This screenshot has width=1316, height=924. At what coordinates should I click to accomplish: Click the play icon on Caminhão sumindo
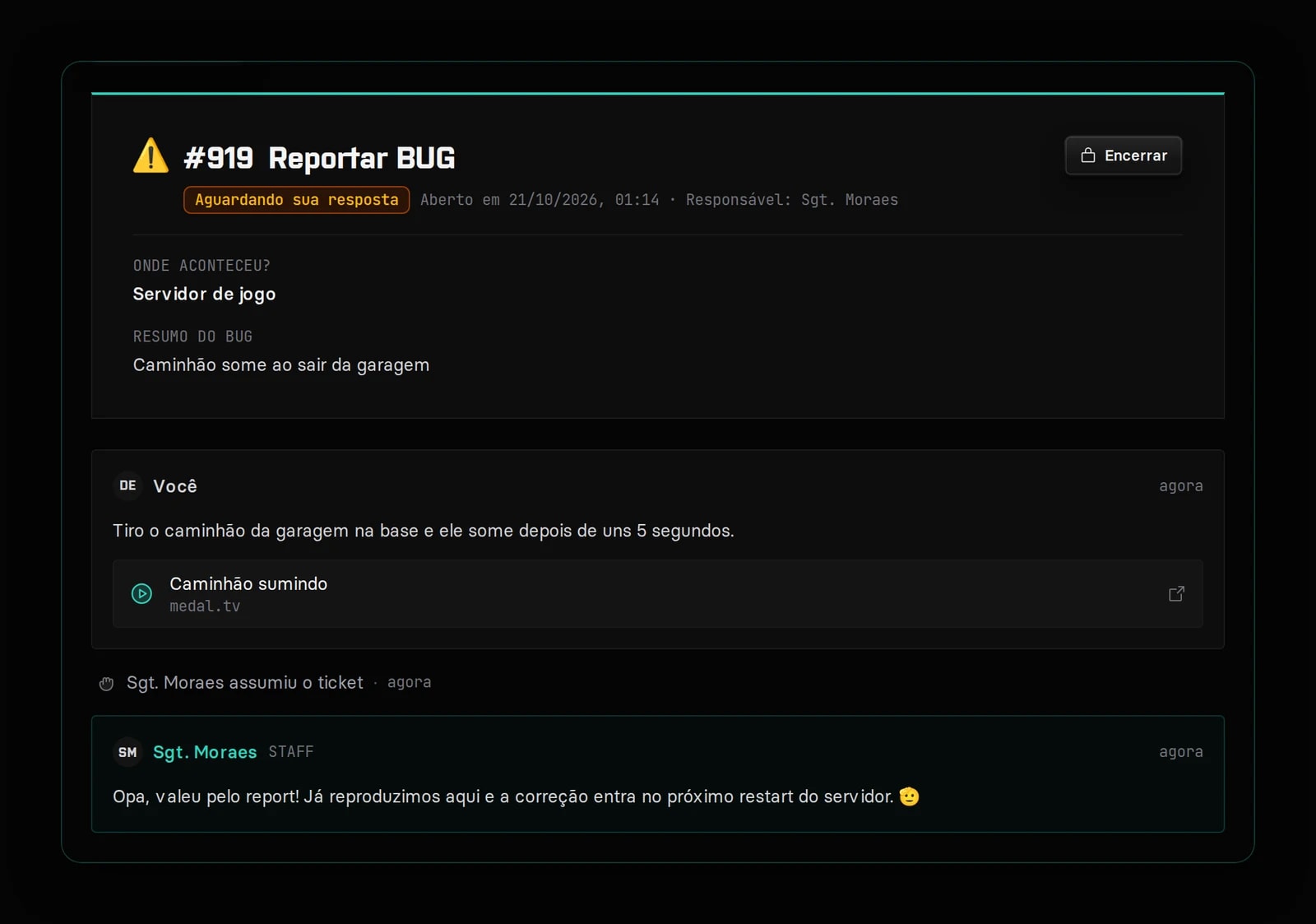141,593
